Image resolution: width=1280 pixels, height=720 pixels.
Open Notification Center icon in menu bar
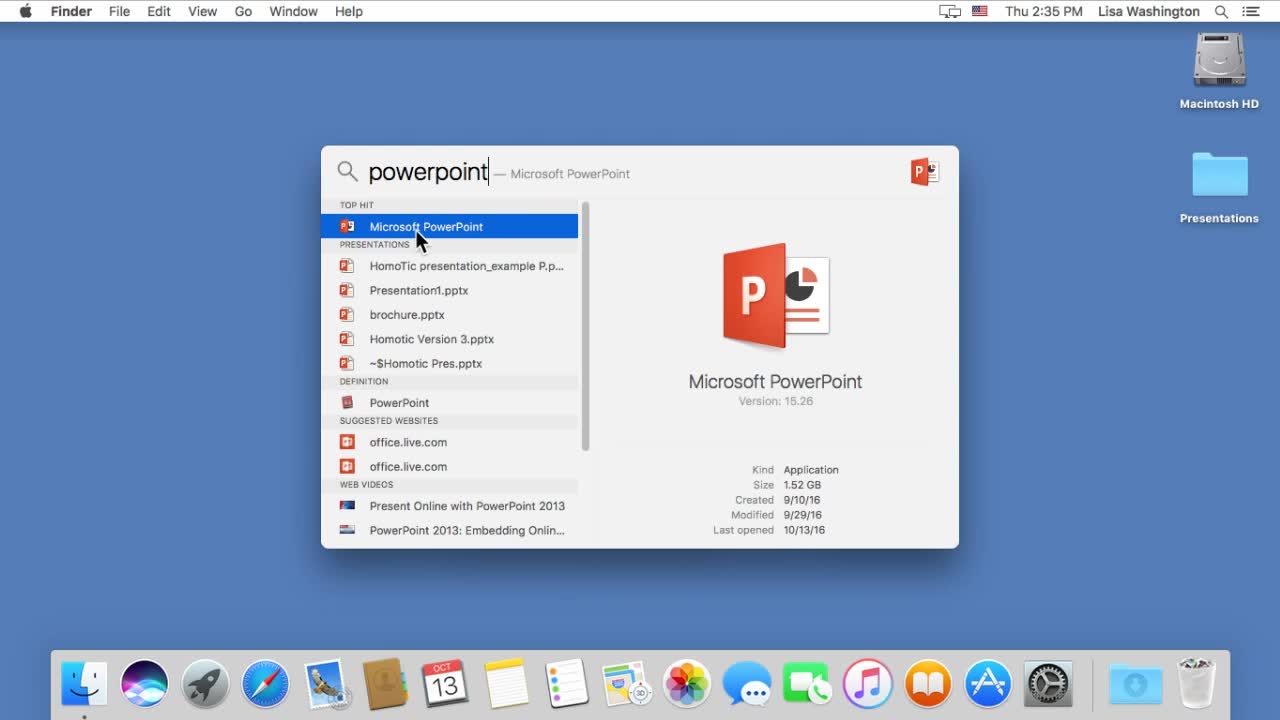(1250, 11)
